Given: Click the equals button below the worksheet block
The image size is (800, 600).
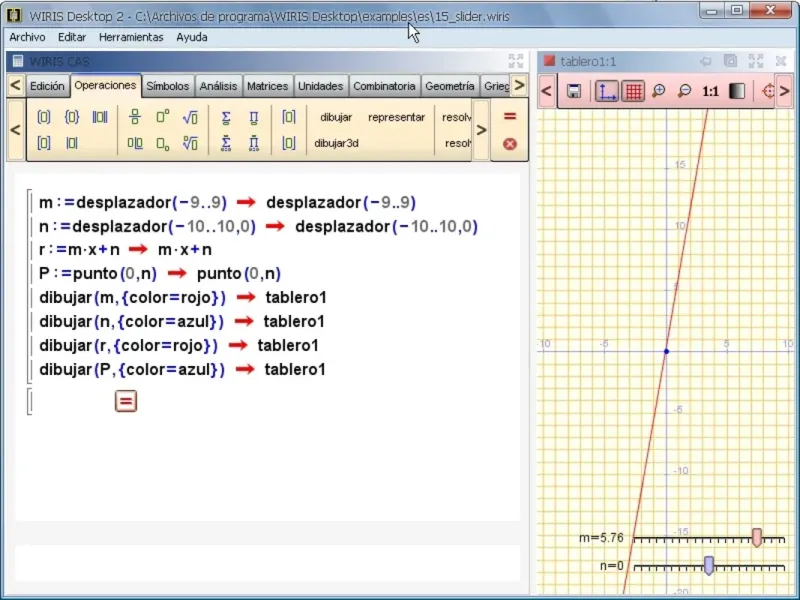Looking at the screenshot, I should click(x=126, y=401).
